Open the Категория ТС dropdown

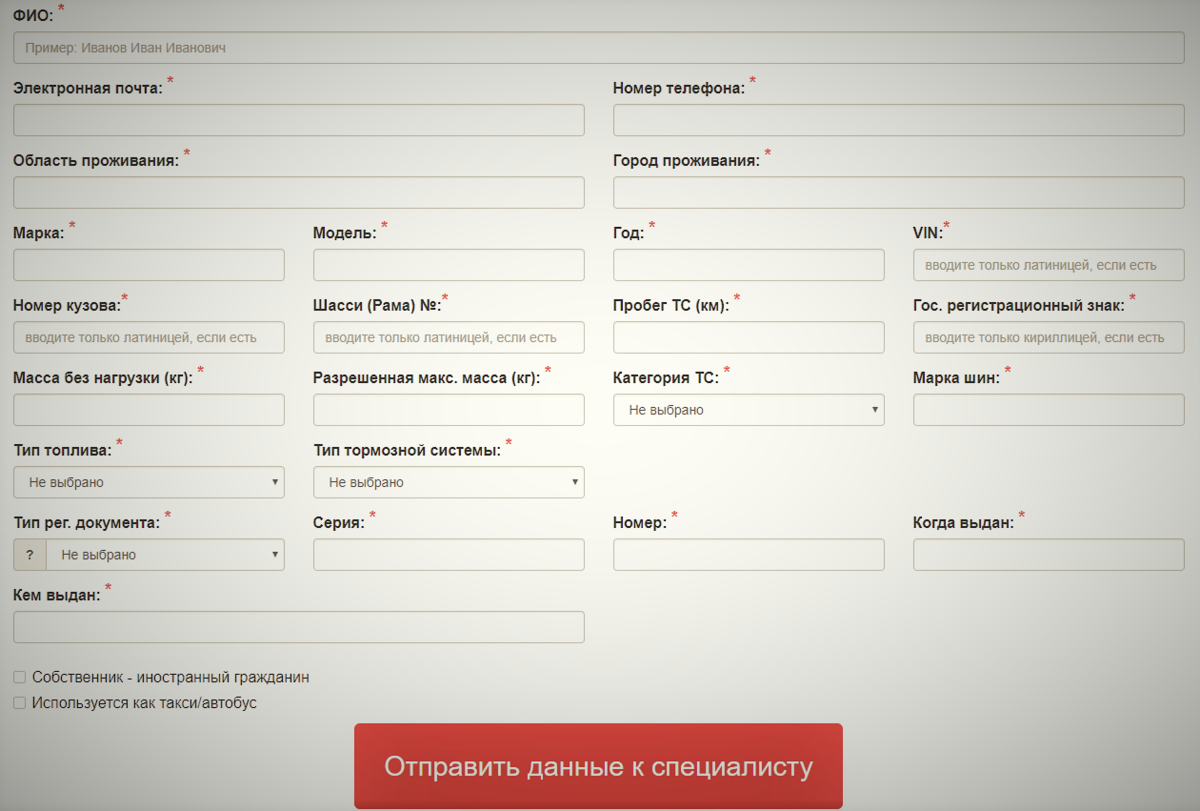click(x=749, y=410)
